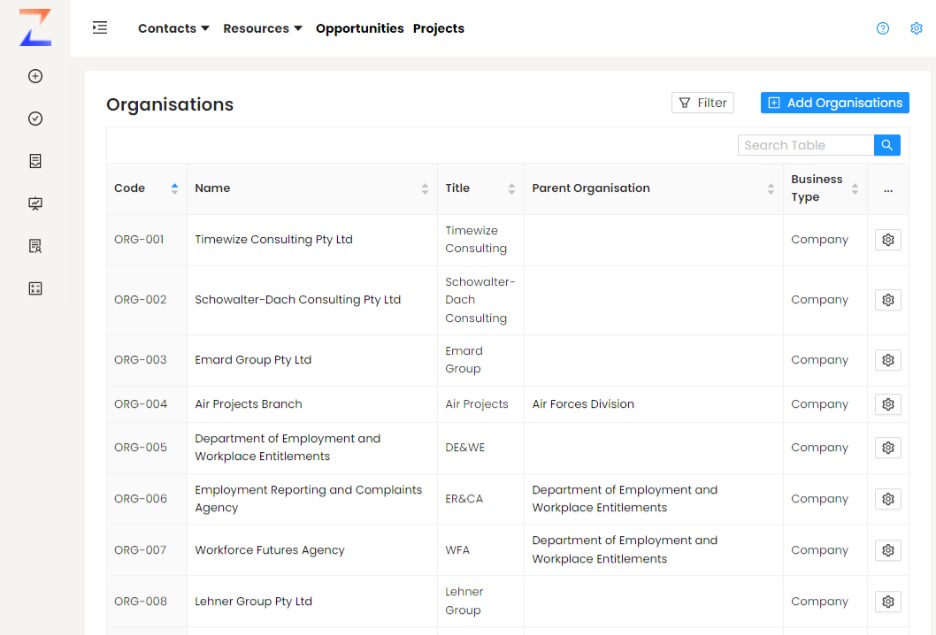Expand the Contacts dropdown menu

tap(173, 28)
